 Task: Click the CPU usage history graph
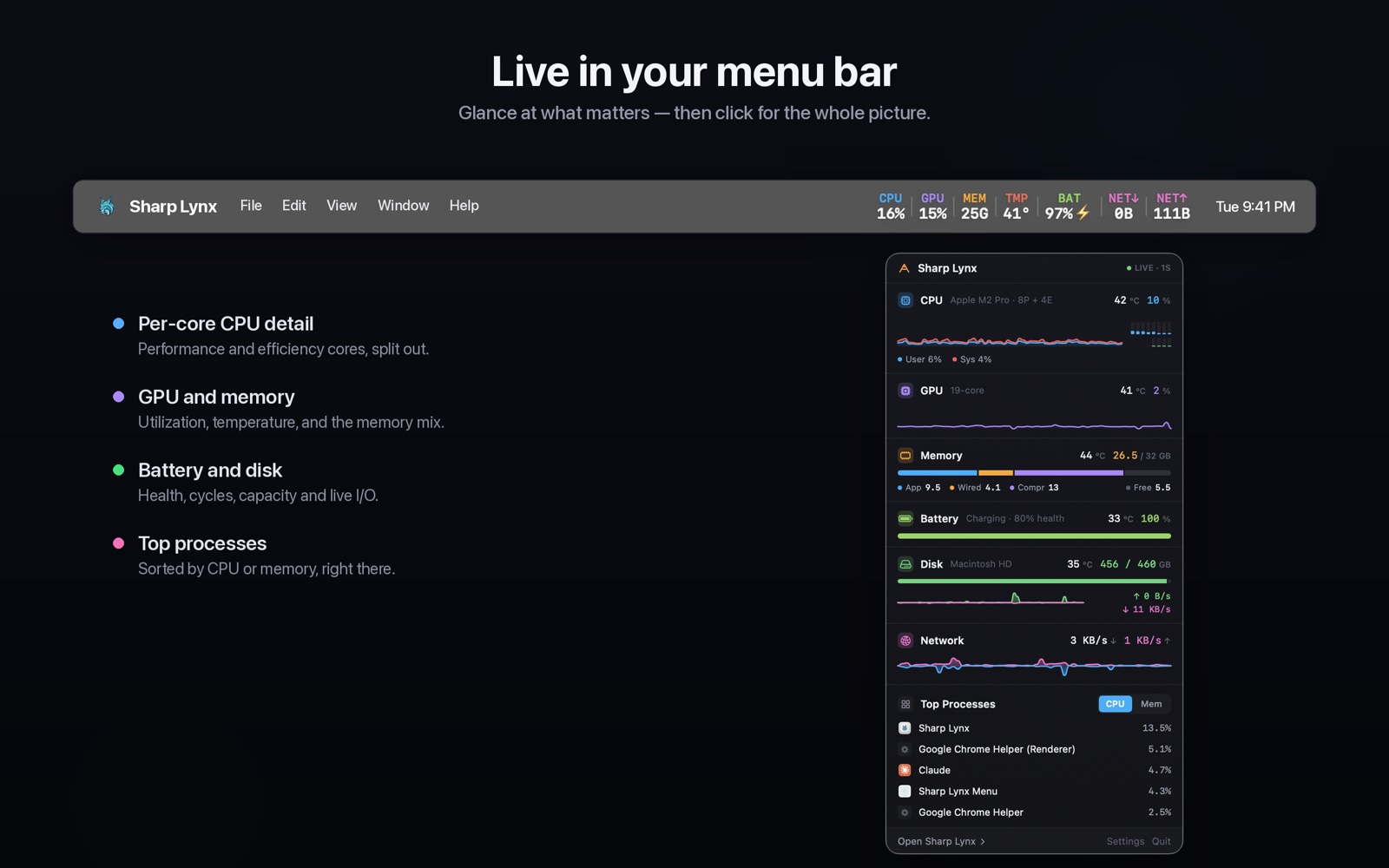pyautogui.click(x=1010, y=340)
